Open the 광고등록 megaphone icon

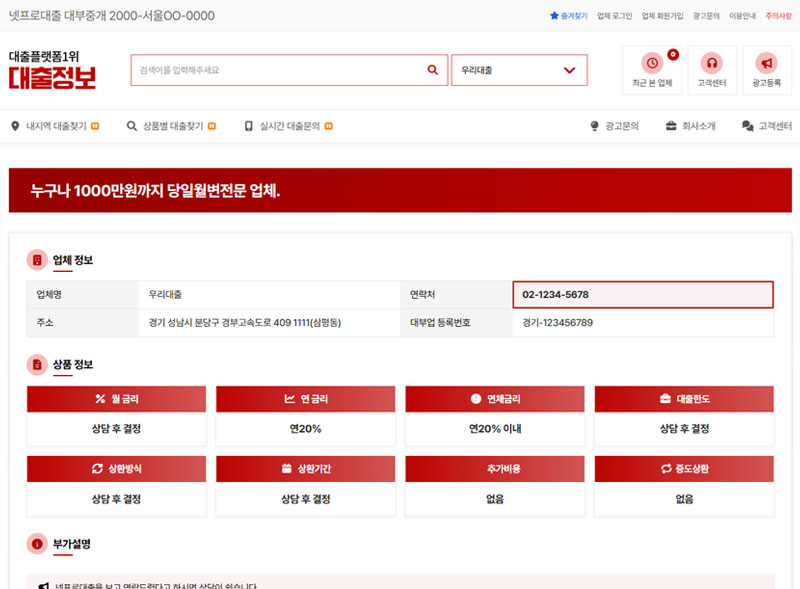click(x=767, y=63)
